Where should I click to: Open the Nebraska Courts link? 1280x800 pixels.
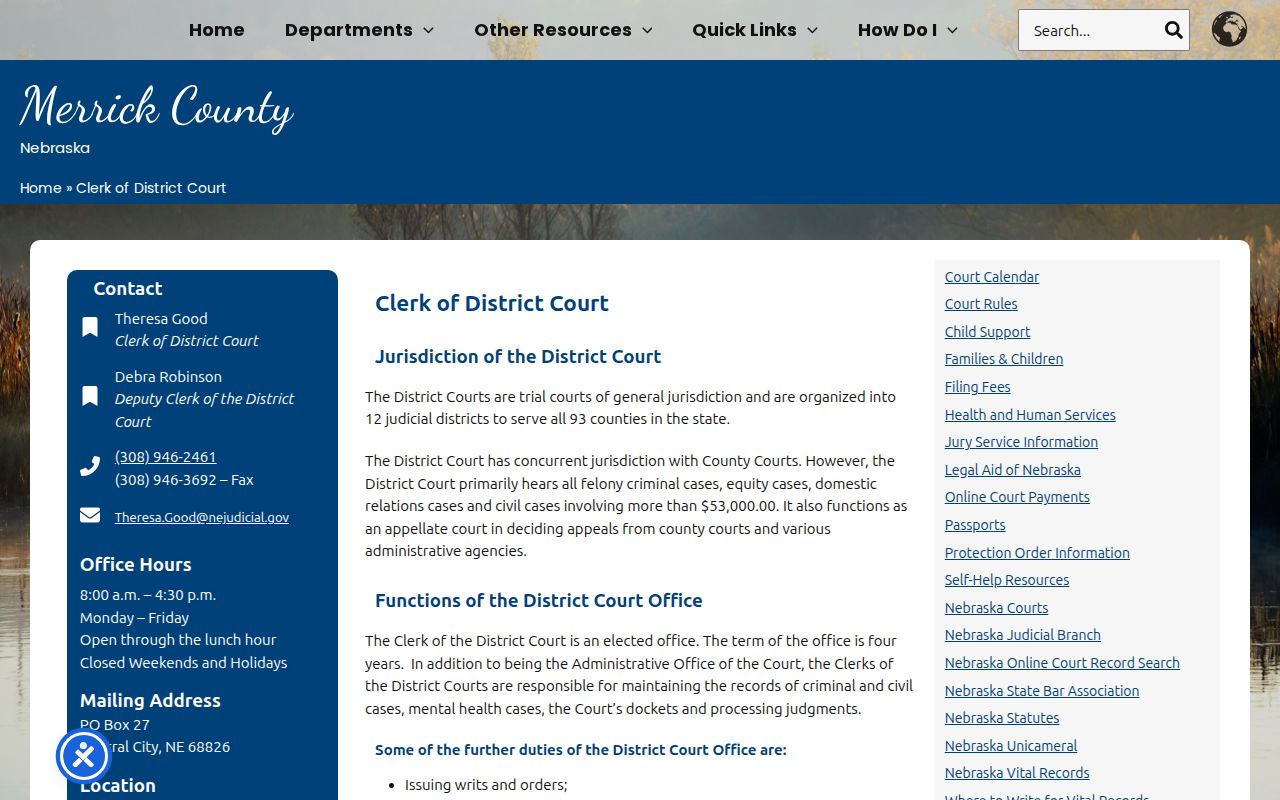997,608
